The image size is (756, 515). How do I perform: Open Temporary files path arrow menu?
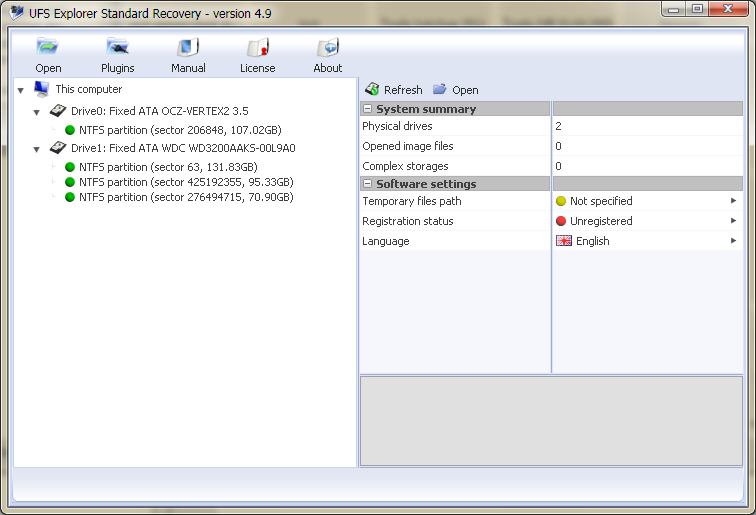tap(733, 201)
